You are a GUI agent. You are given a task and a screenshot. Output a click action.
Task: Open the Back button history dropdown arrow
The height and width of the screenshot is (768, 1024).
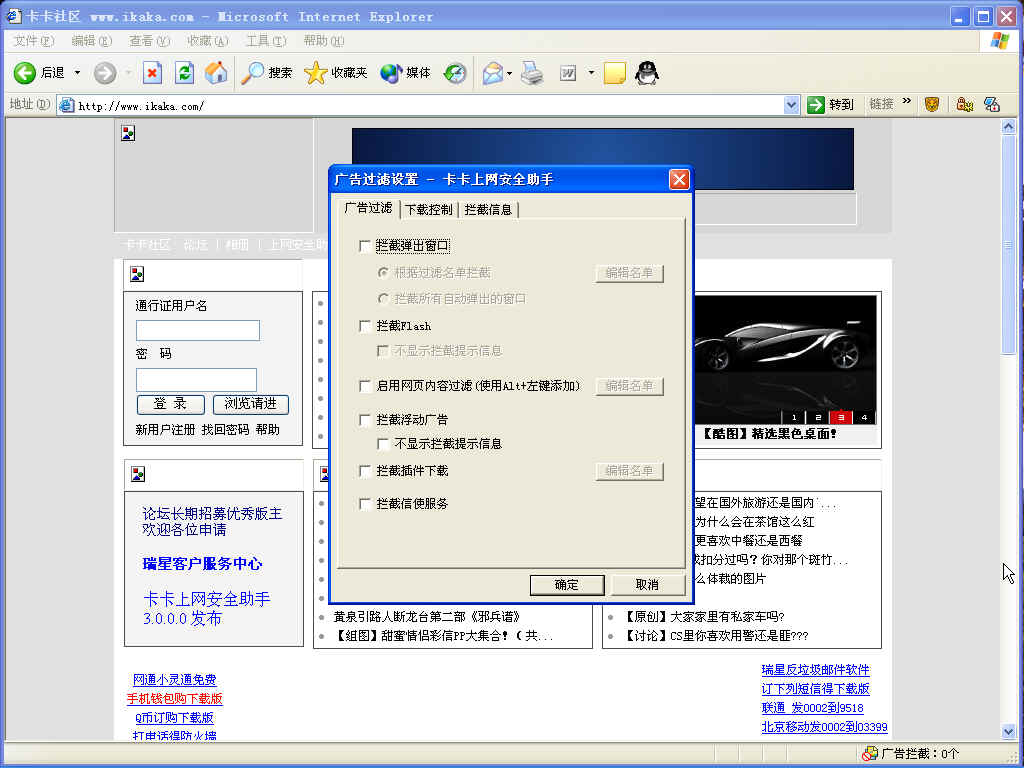[77, 72]
